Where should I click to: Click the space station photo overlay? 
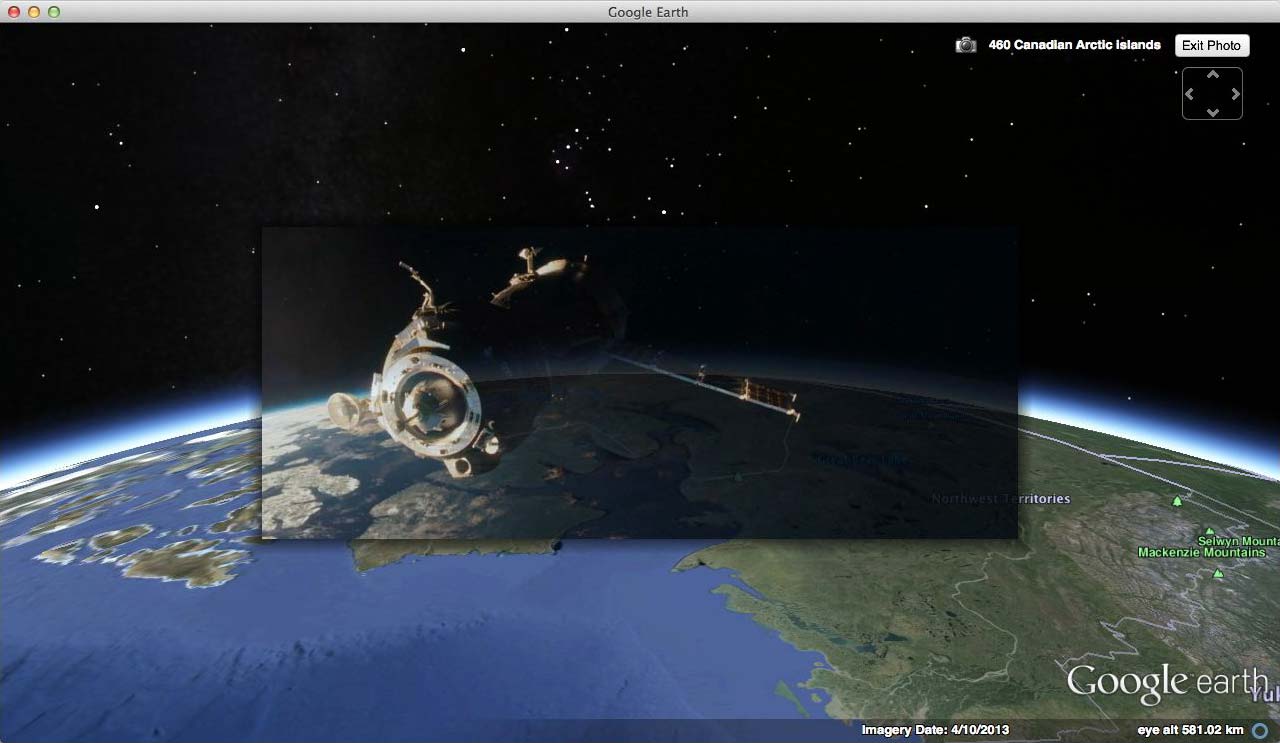coord(639,382)
